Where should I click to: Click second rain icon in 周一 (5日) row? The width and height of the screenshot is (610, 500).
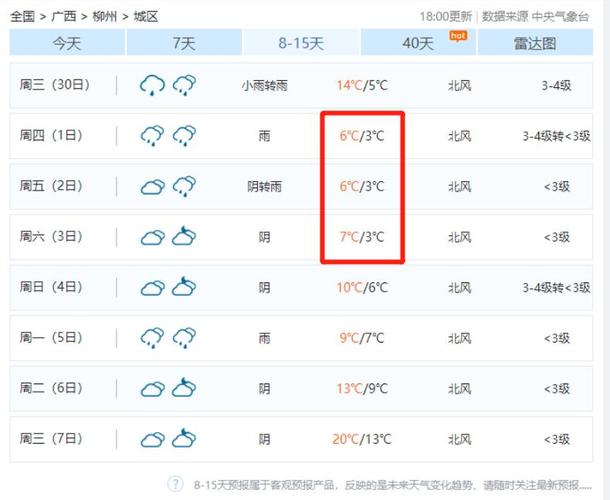(x=184, y=338)
